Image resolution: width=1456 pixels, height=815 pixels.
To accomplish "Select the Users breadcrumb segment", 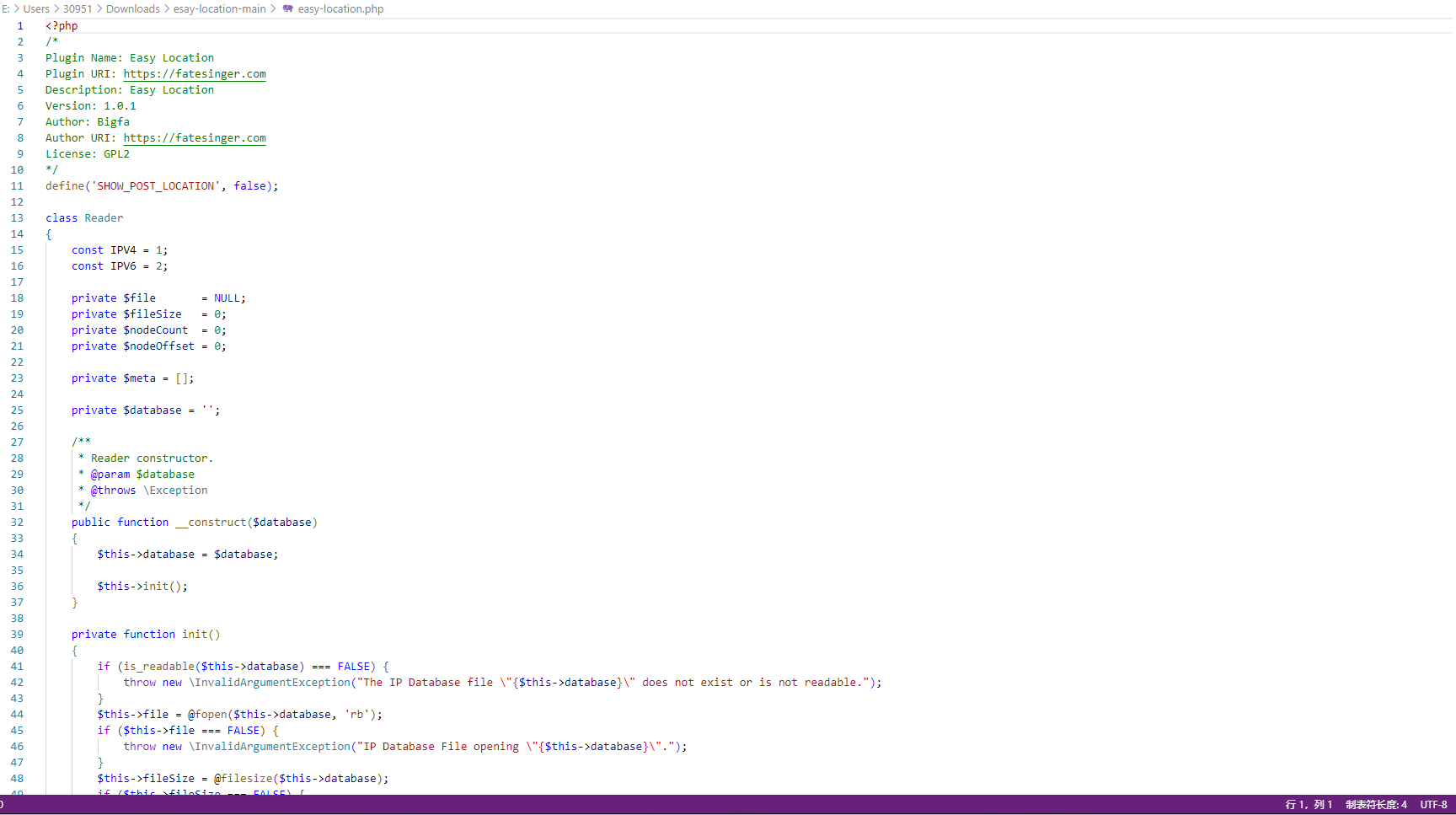I will 36,8.
